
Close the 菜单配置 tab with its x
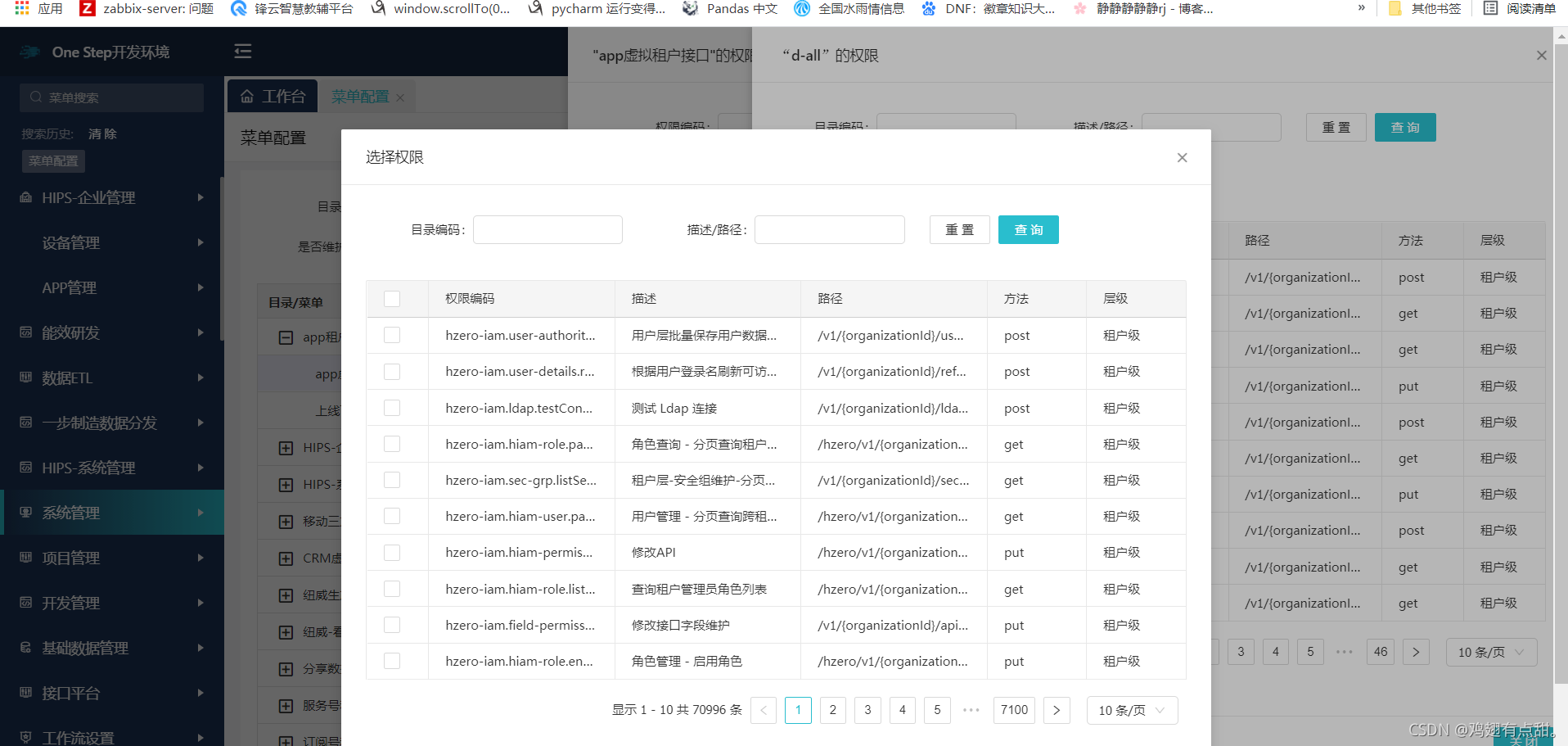[x=400, y=97]
